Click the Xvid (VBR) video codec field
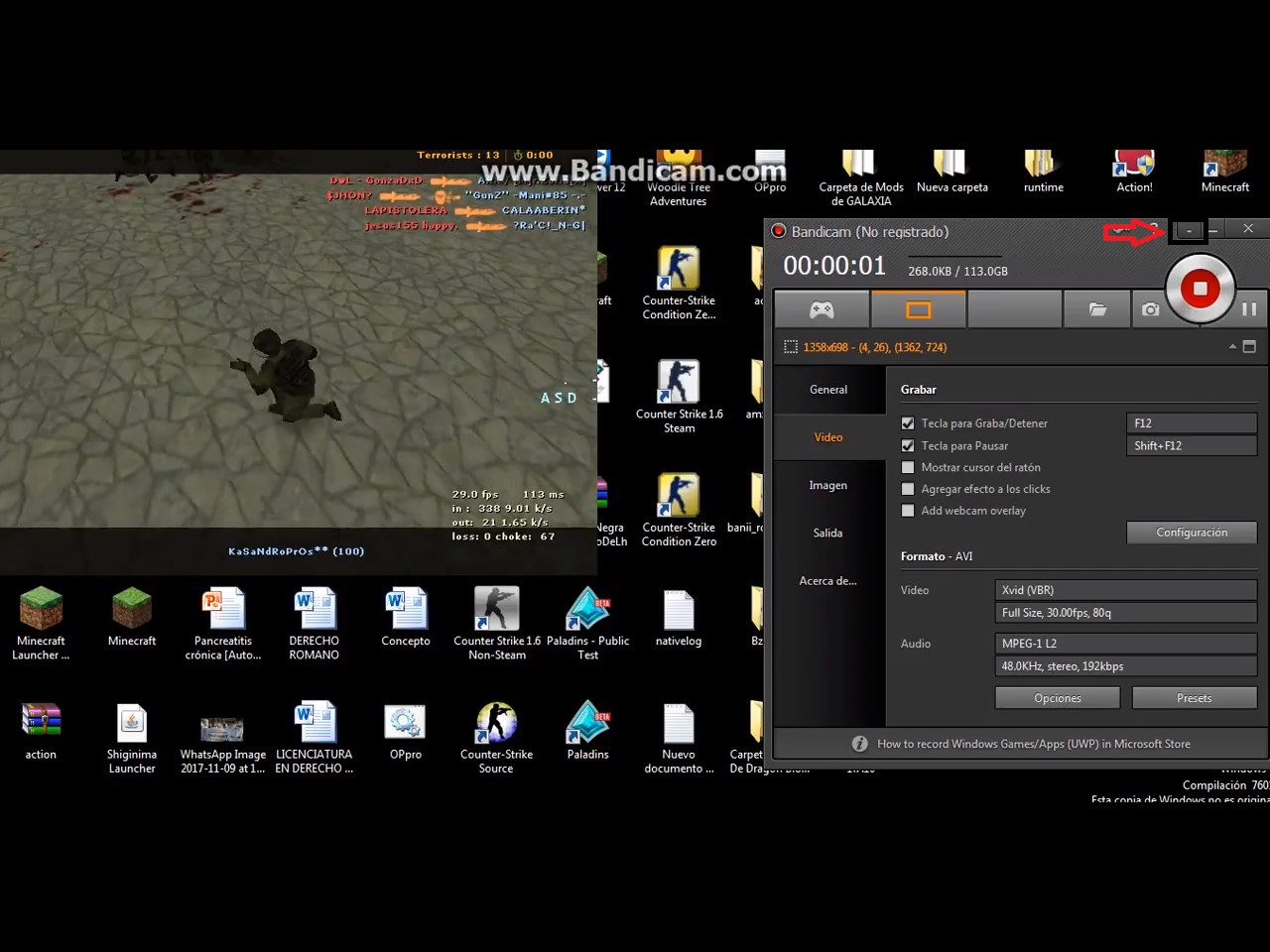 pyautogui.click(x=1126, y=589)
